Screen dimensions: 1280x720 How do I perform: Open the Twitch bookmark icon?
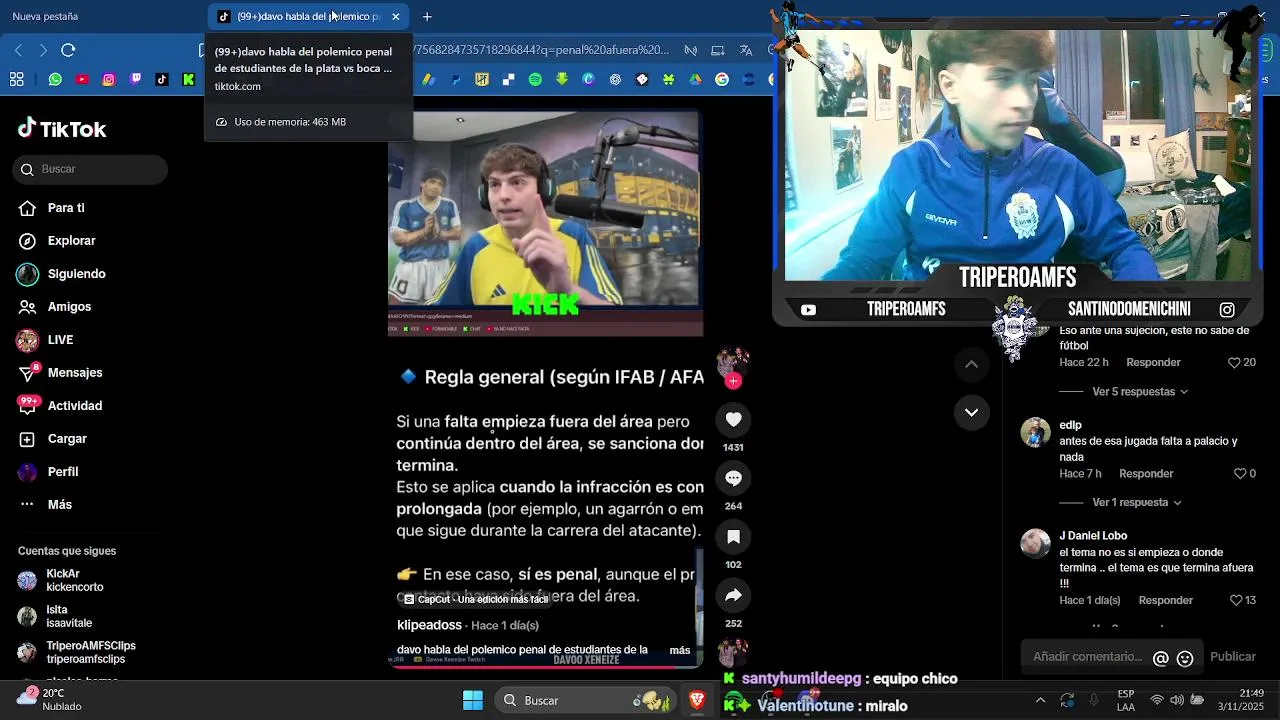pyautogui.click(x=136, y=79)
